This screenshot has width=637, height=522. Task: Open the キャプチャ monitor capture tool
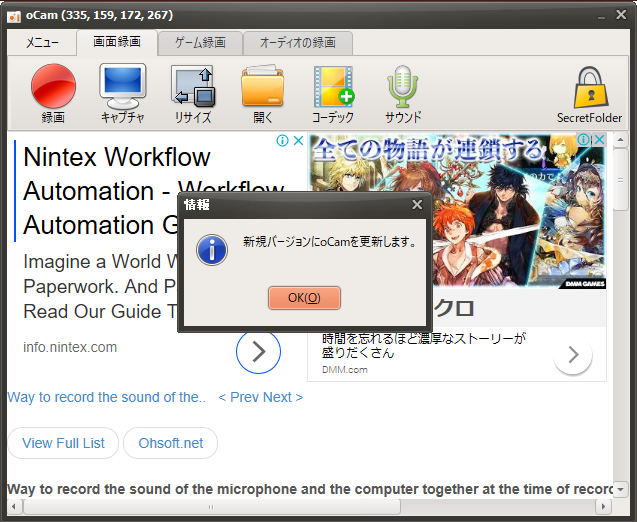(x=123, y=93)
